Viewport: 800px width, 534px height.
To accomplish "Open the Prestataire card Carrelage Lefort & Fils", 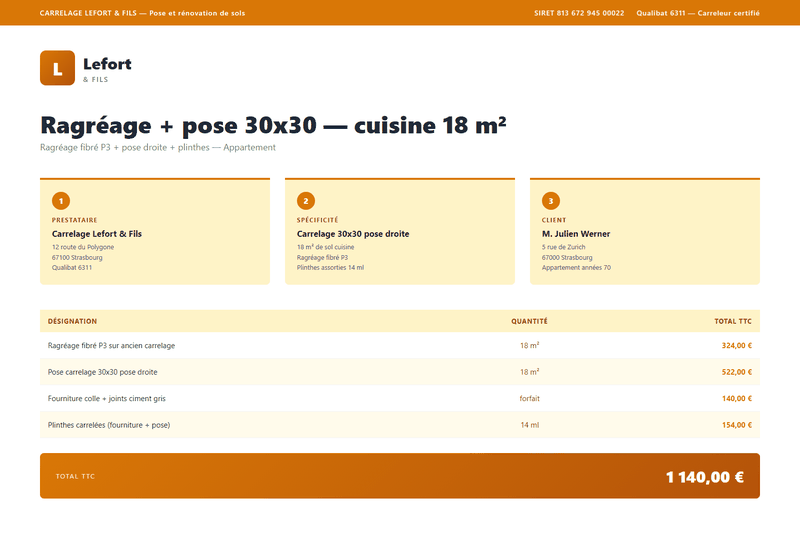I will [155, 231].
